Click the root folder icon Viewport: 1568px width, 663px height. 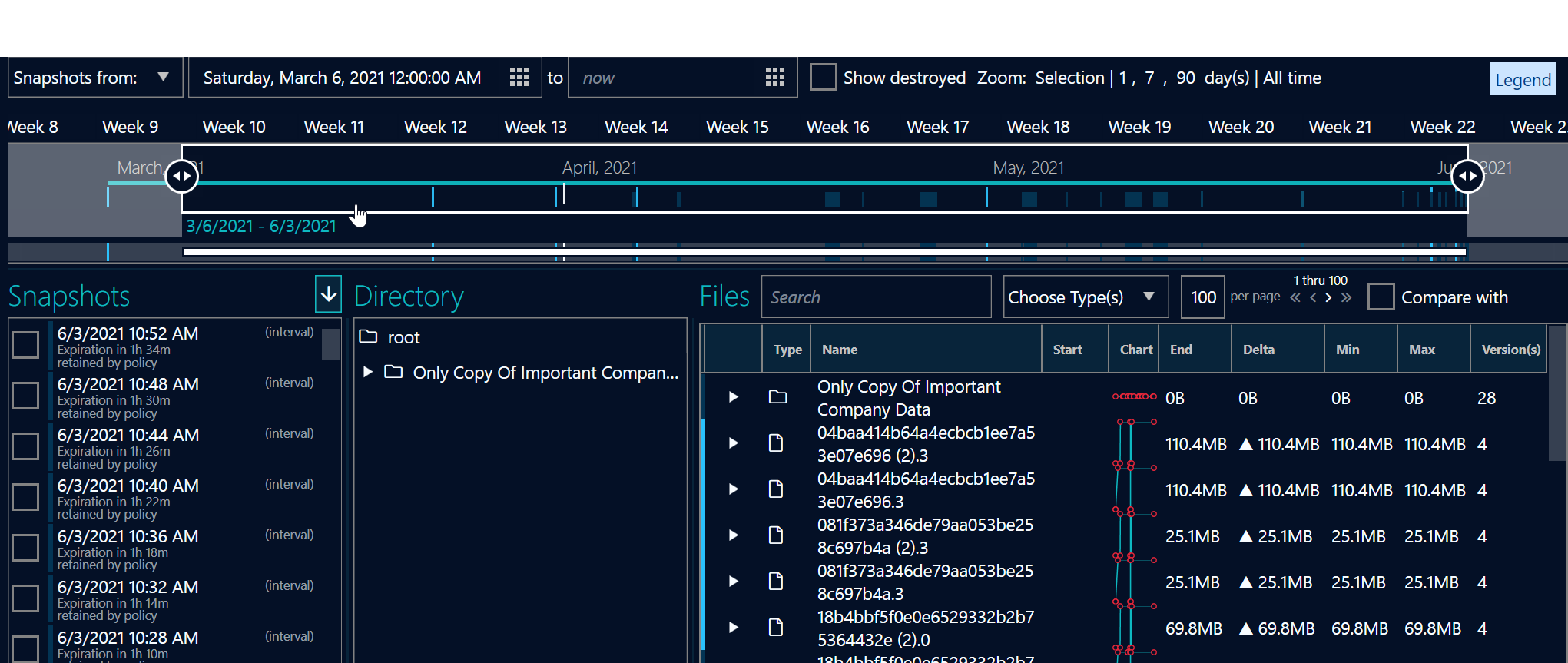coord(369,336)
